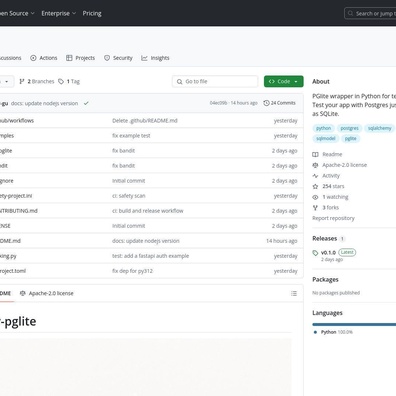Open the workflows folder
This screenshot has width=396, height=396.
pyautogui.click(x=17, y=121)
